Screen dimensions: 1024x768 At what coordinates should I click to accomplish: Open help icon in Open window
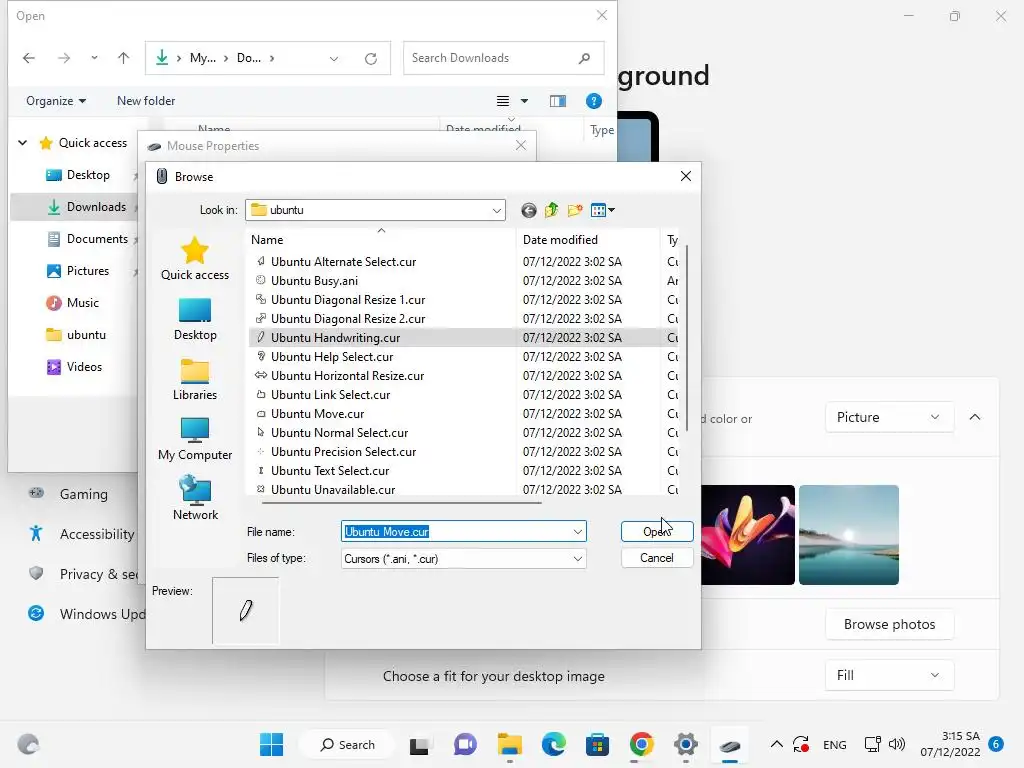[594, 101]
